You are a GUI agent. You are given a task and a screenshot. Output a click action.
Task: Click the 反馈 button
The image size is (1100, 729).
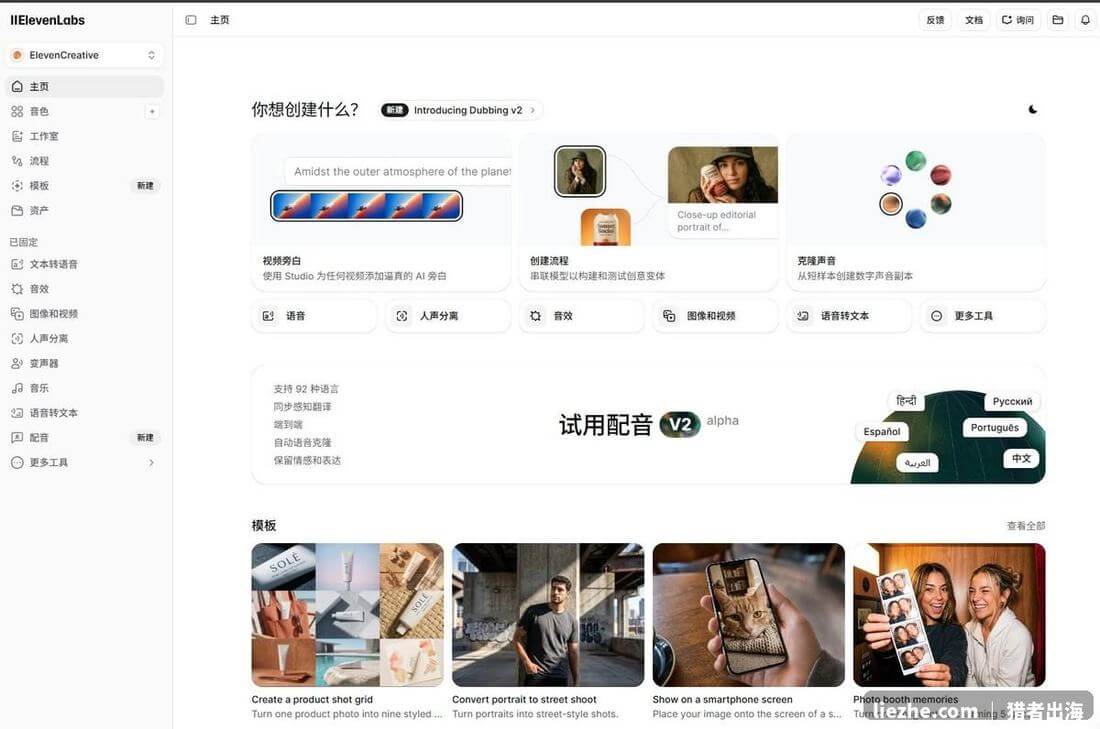click(x=935, y=20)
